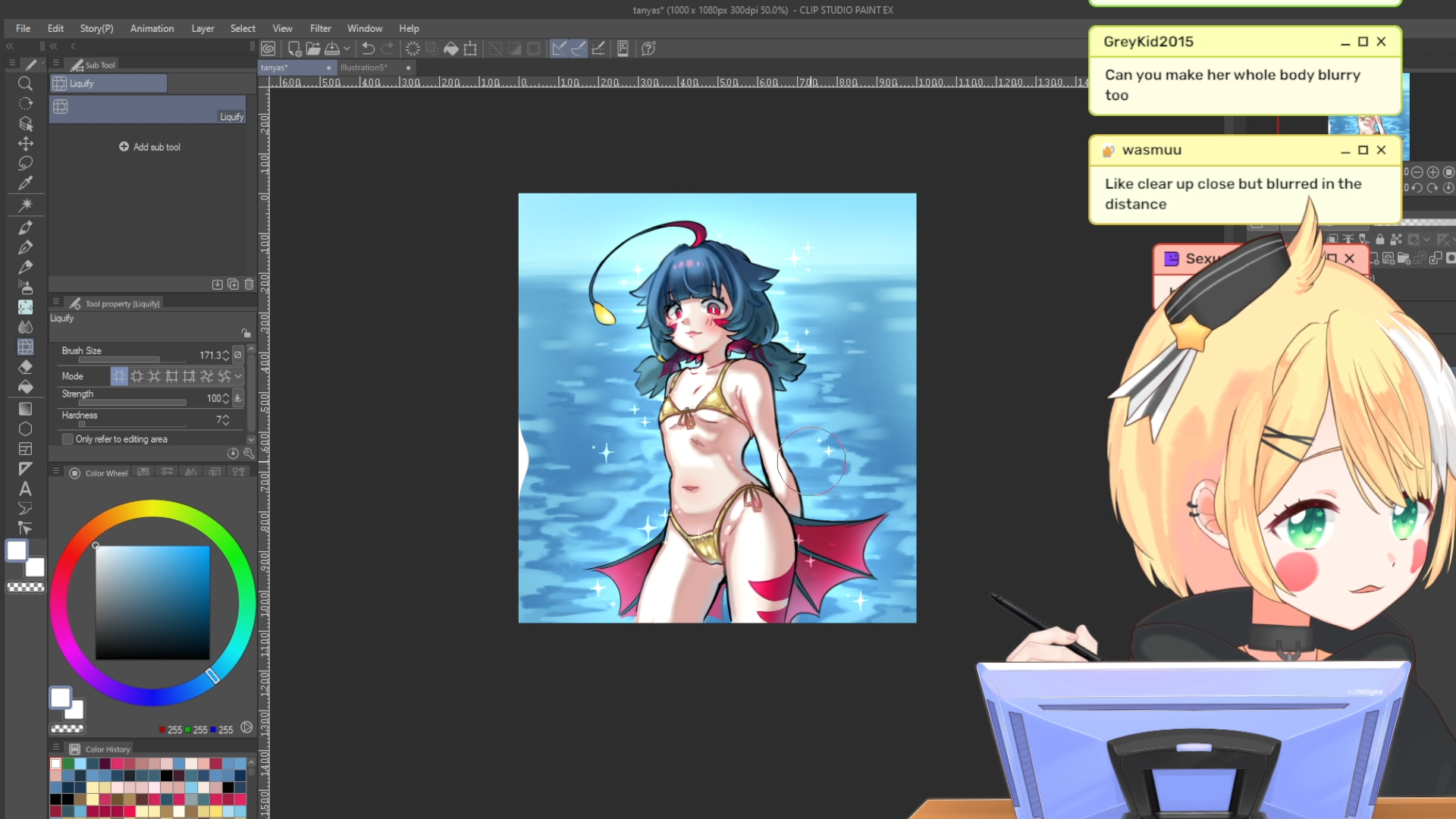Open Strength dynamics settings button
Screen dimensions: 1456x819
(238, 398)
